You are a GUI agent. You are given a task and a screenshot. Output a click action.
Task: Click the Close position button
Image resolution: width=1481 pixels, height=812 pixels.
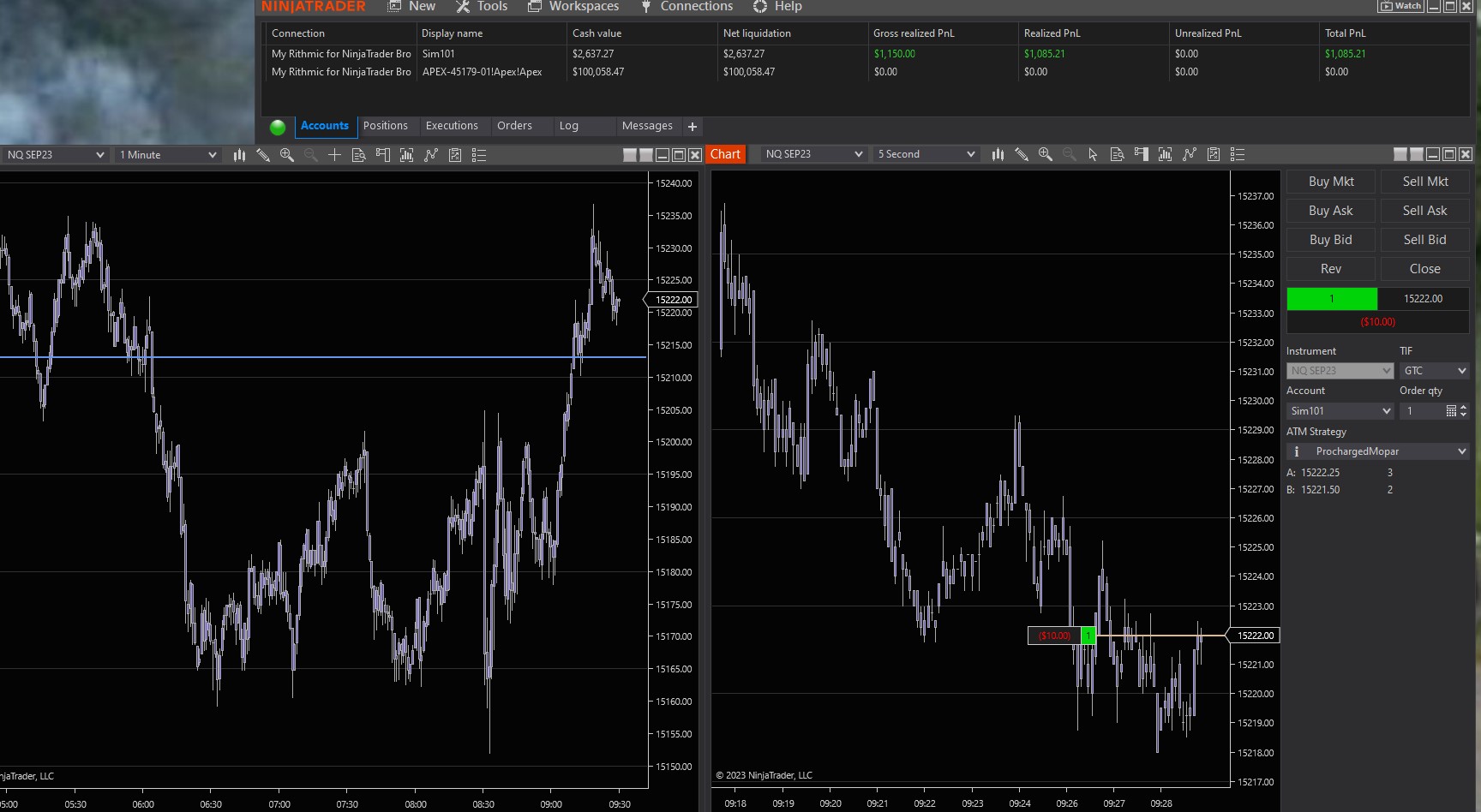coord(1424,269)
